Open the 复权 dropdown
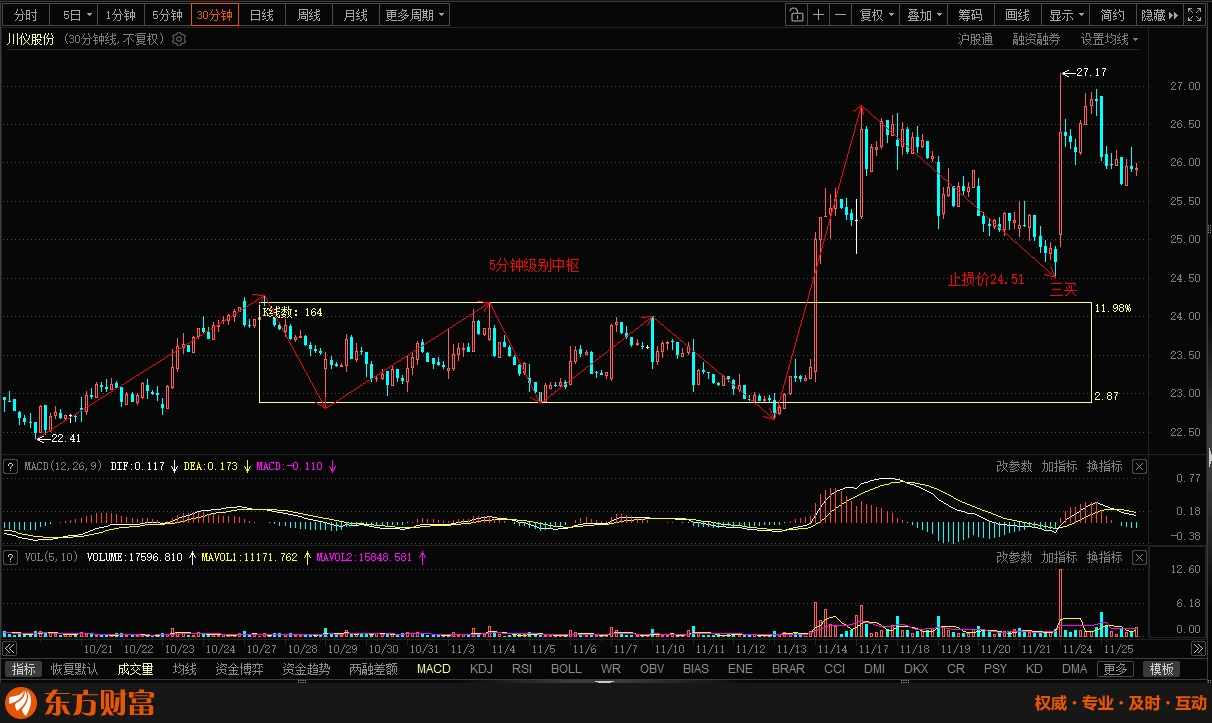The height and width of the screenshot is (723, 1212). tap(877, 15)
